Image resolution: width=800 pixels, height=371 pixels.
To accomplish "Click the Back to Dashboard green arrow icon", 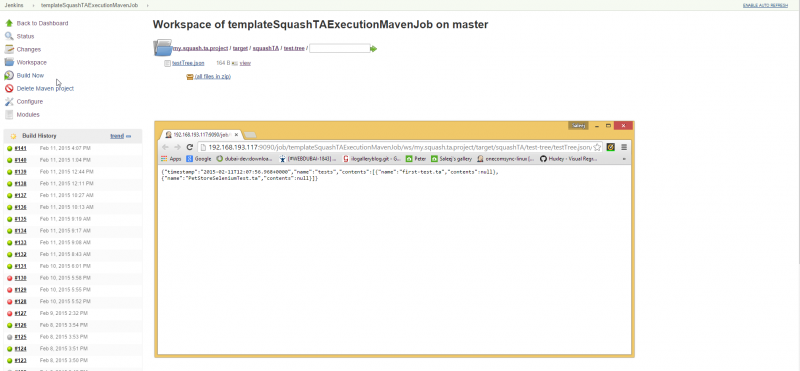I will pos(9,23).
